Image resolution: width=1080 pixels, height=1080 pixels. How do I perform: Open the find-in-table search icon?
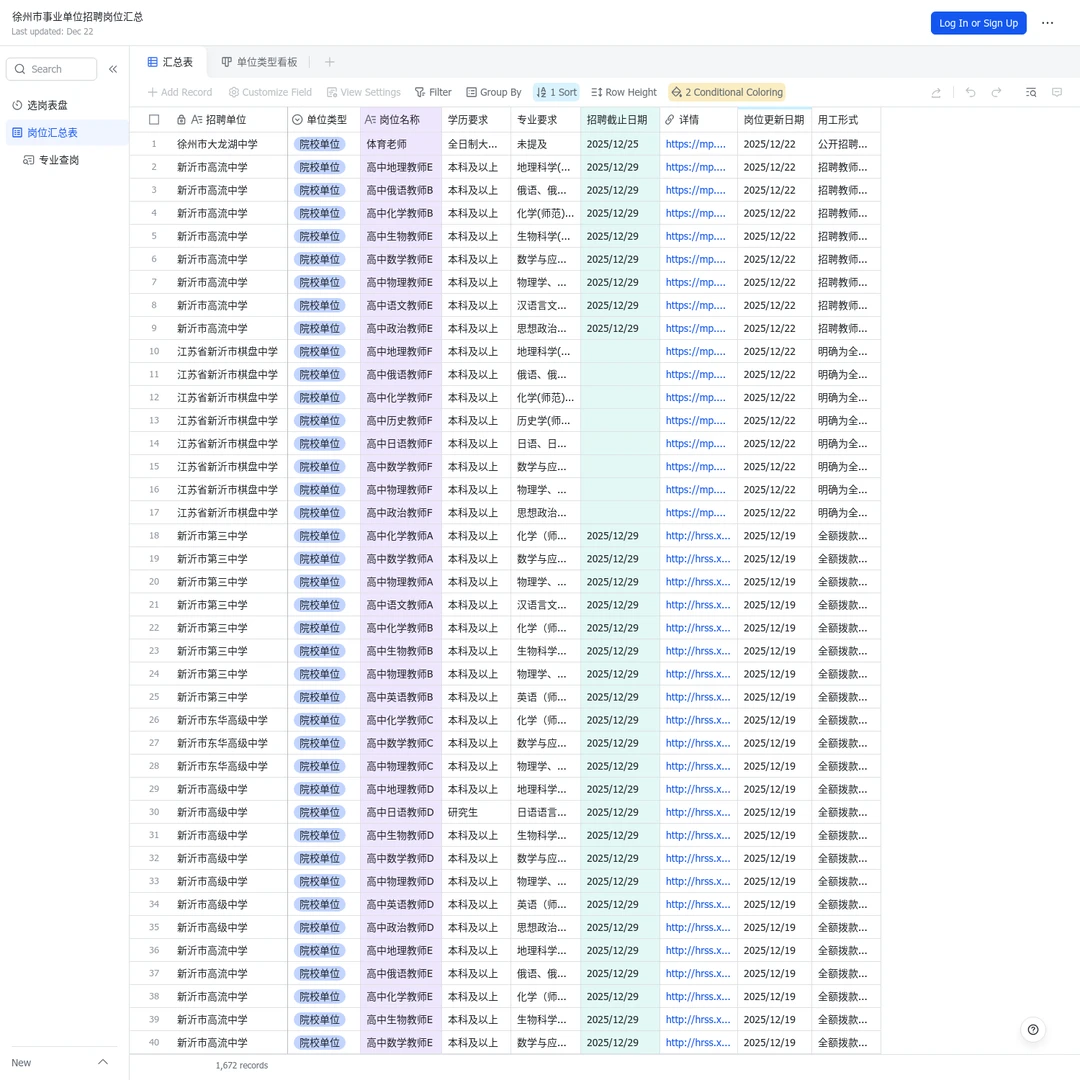pyautogui.click(x=1031, y=92)
